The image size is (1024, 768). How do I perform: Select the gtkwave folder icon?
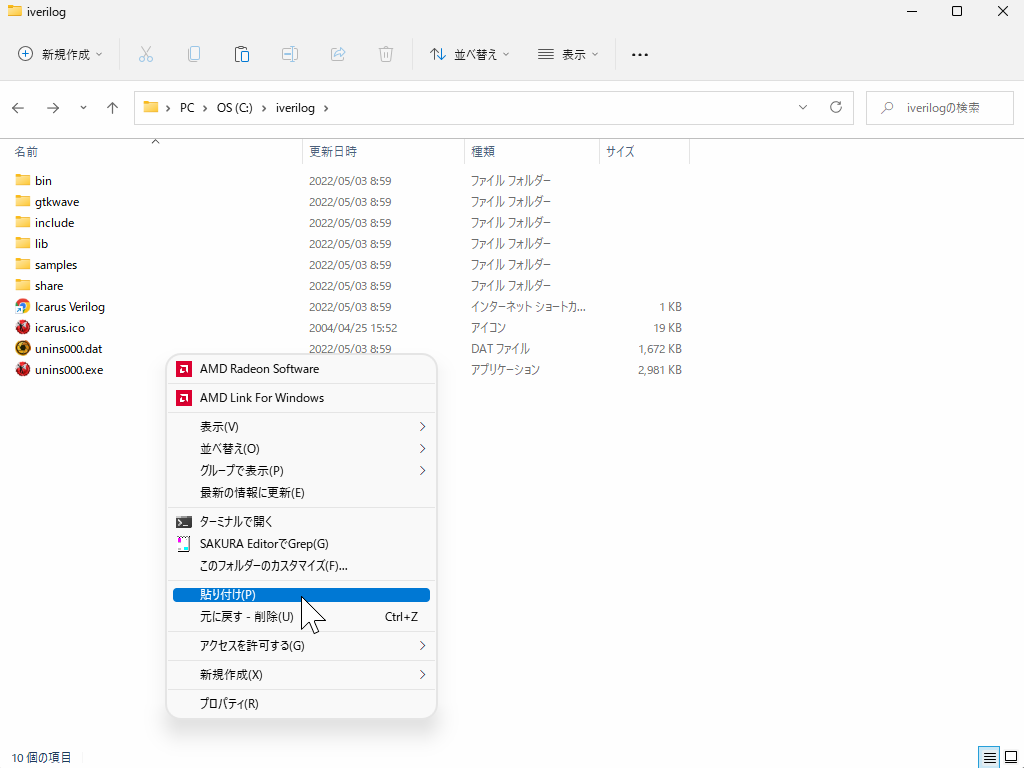[x=23, y=201]
